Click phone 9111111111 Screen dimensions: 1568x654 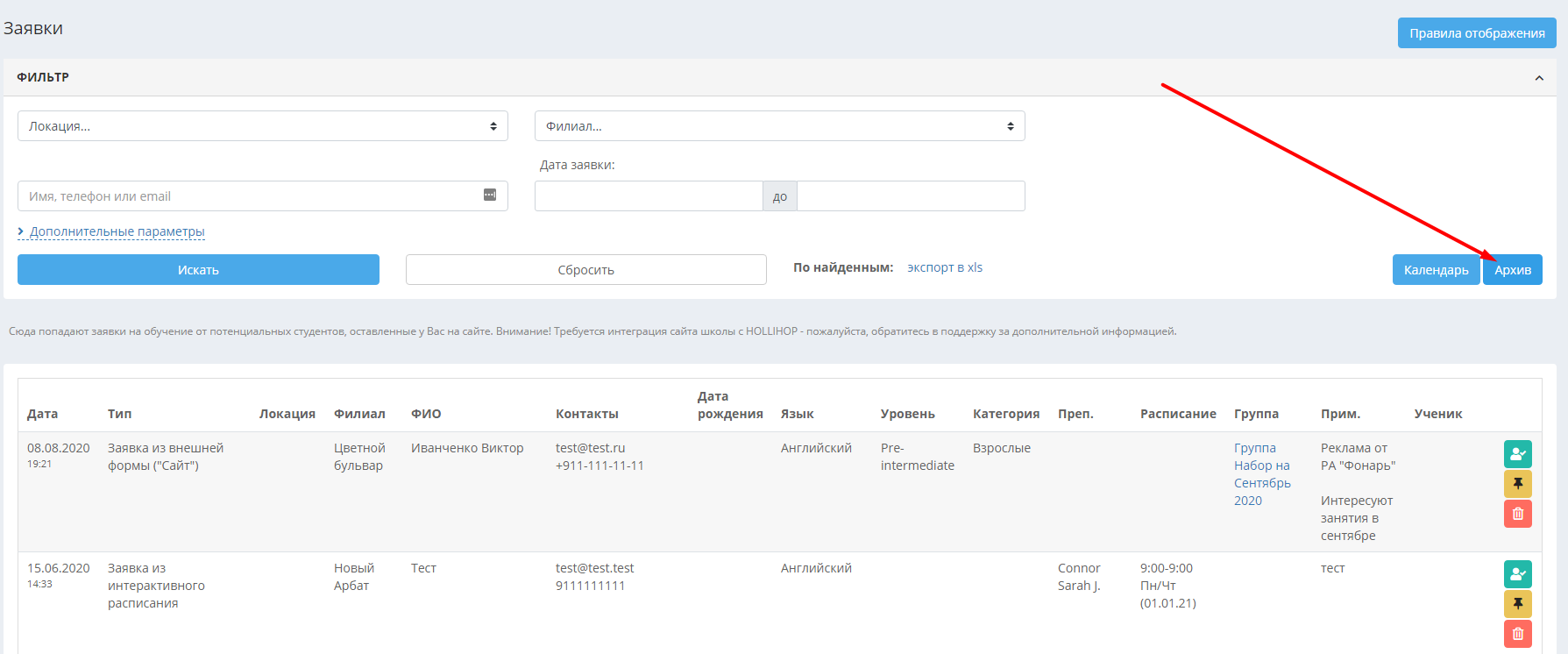590,586
